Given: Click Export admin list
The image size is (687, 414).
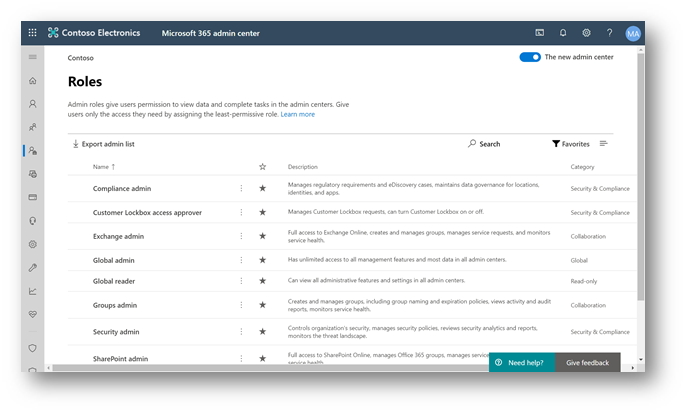Looking at the screenshot, I should [103, 144].
